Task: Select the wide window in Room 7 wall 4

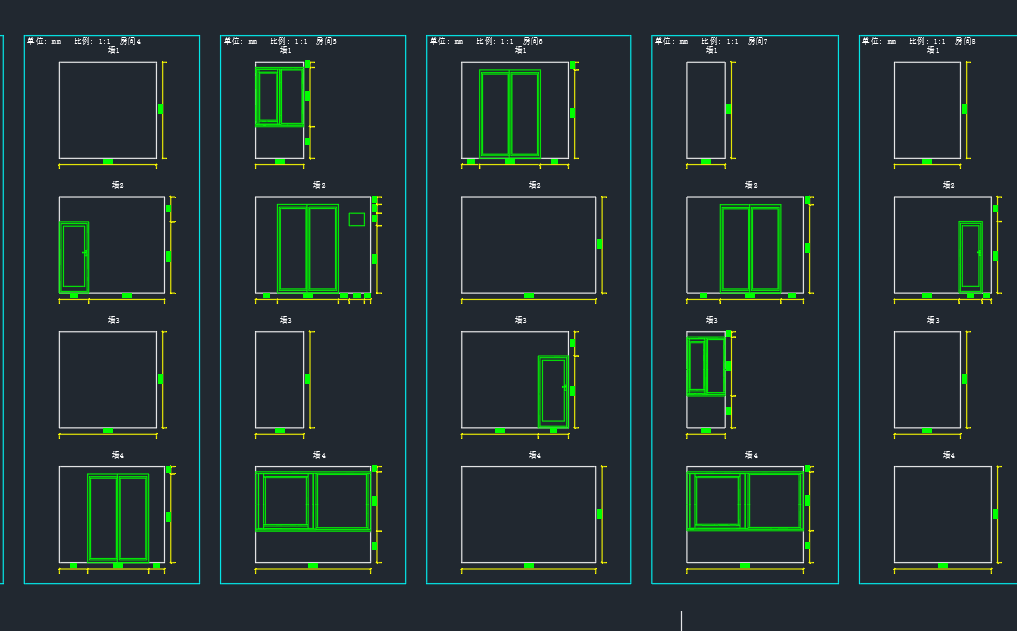Action: pos(745,501)
